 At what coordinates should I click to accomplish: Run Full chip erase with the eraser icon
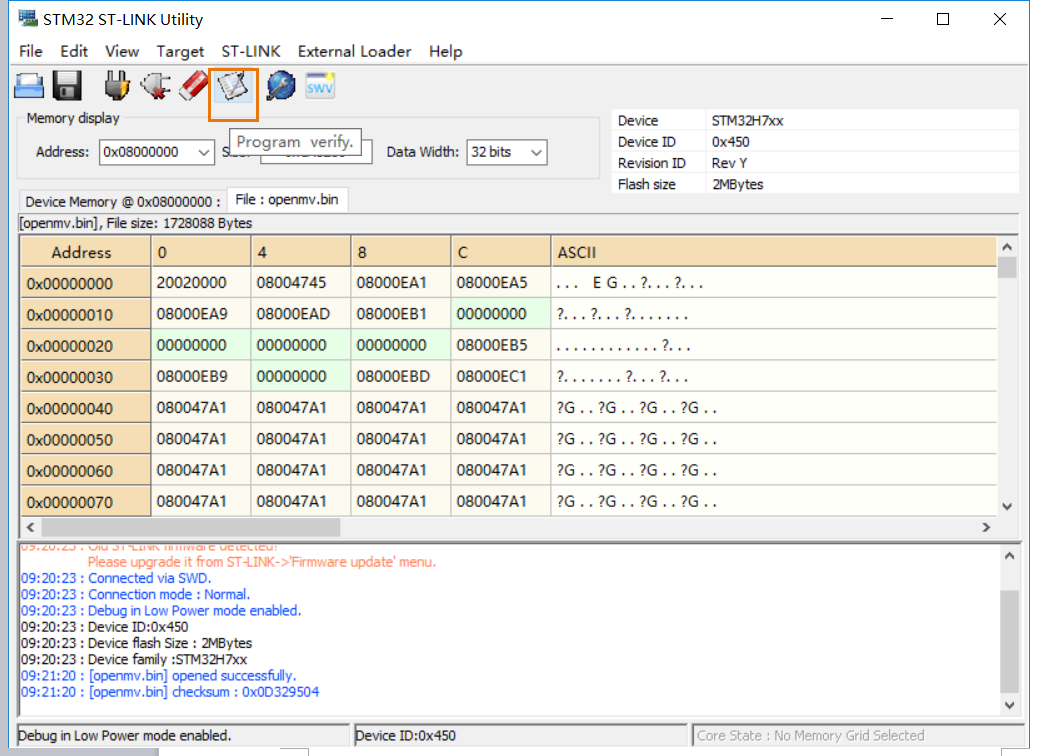tap(193, 86)
